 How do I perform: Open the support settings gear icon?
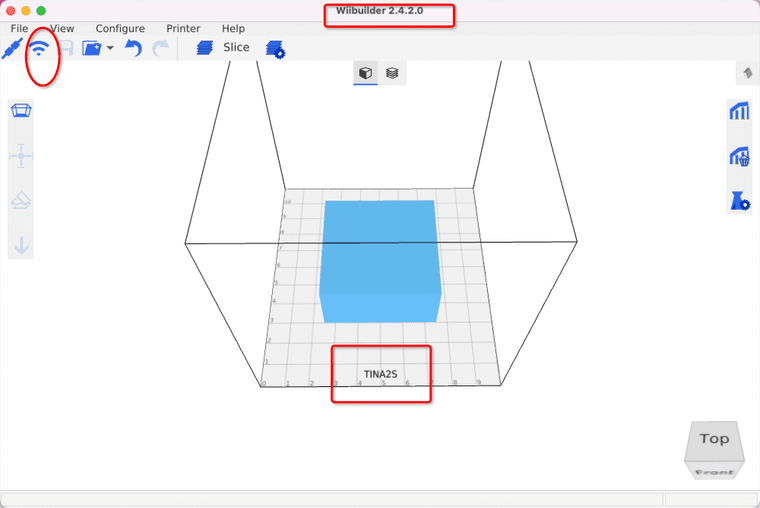pyautogui.click(x=740, y=201)
